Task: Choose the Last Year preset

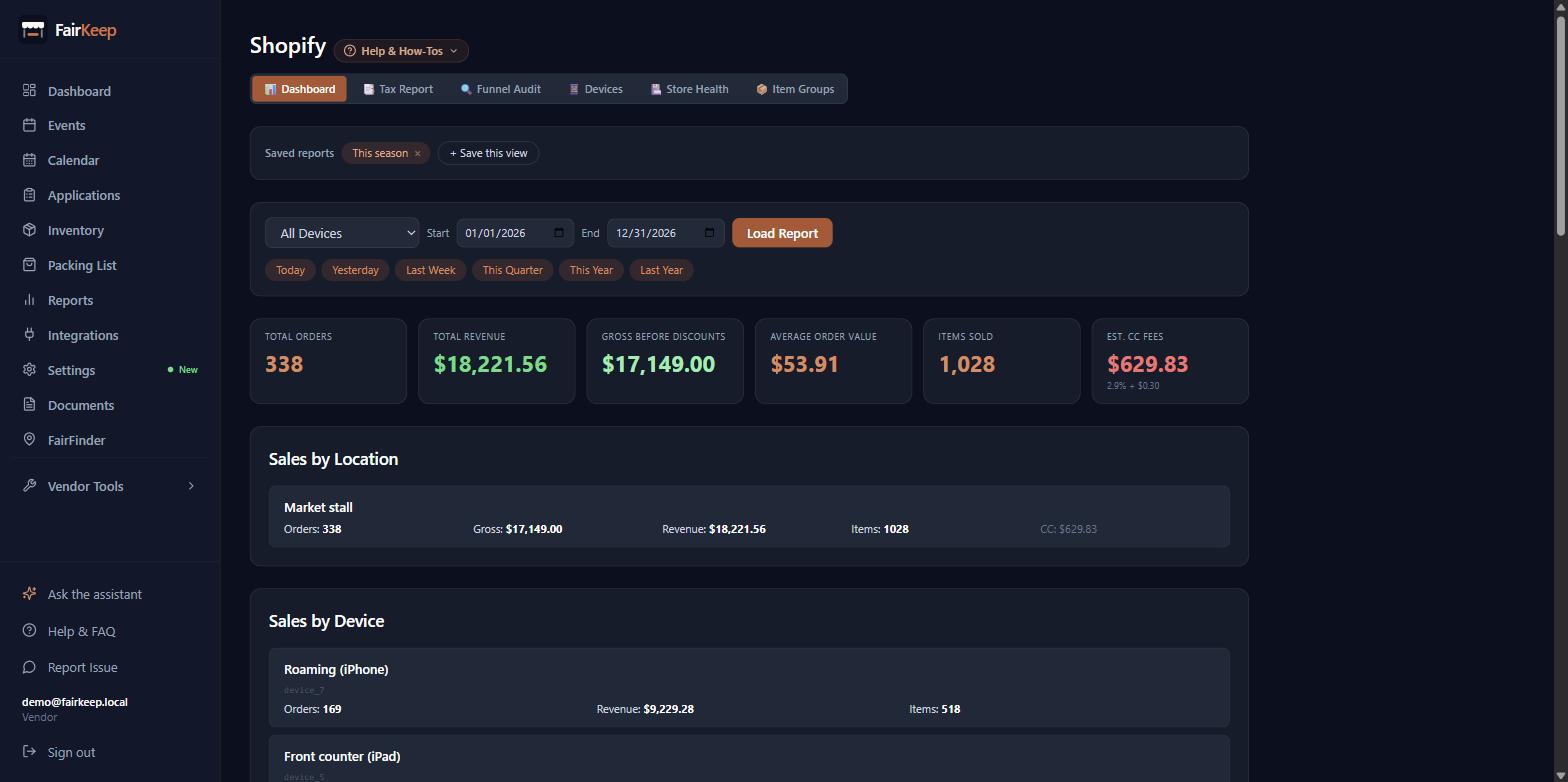Action: (x=661, y=270)
